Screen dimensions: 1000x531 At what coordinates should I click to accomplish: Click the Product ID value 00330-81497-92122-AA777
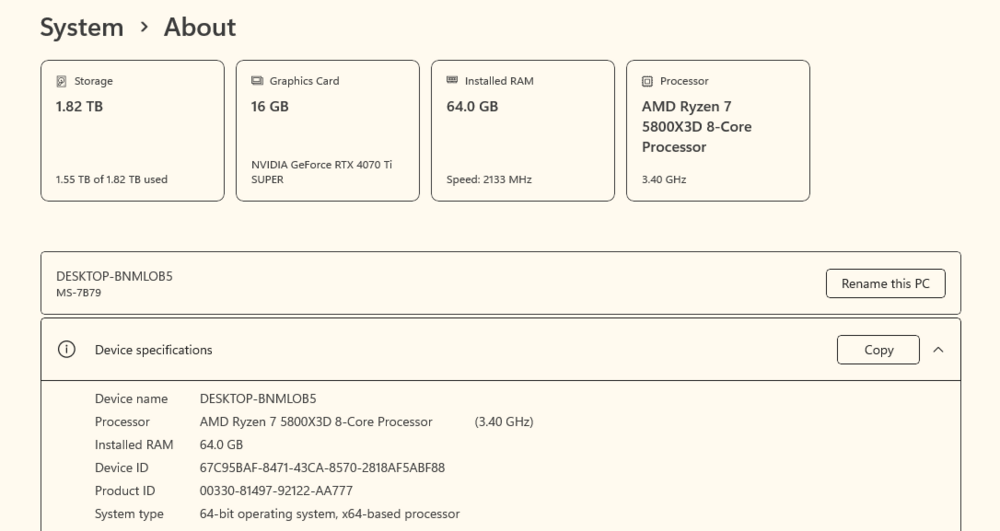click(x=276, y=490)
